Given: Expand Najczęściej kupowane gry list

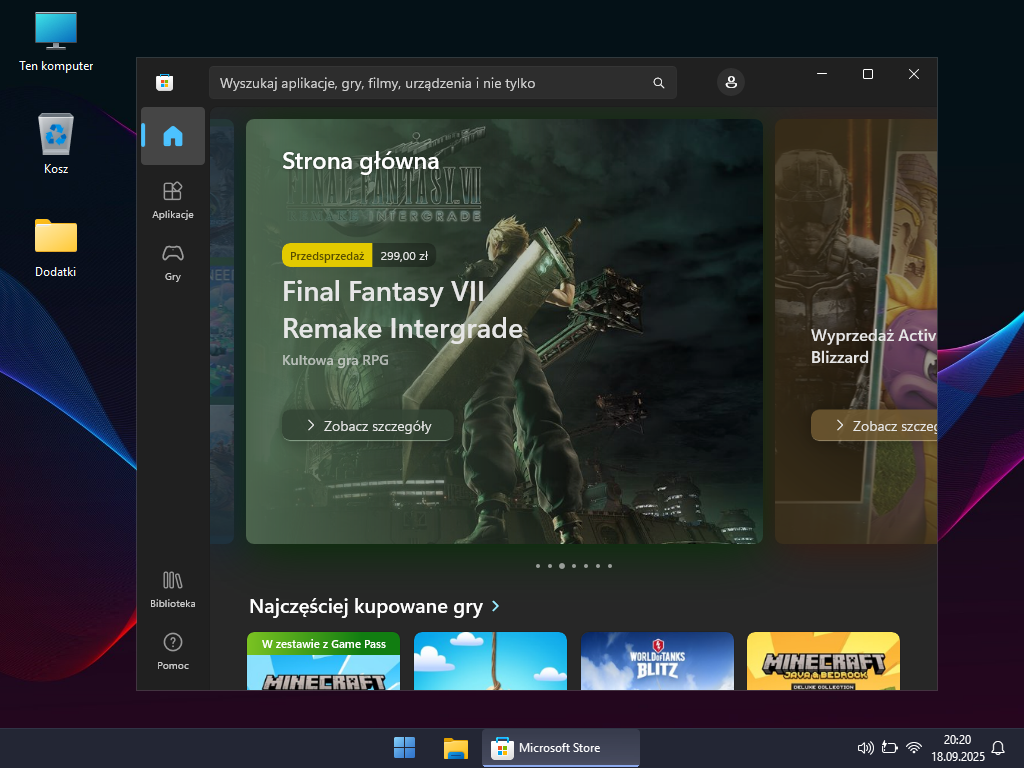Looking at the screenshot, I should (496, 607).
